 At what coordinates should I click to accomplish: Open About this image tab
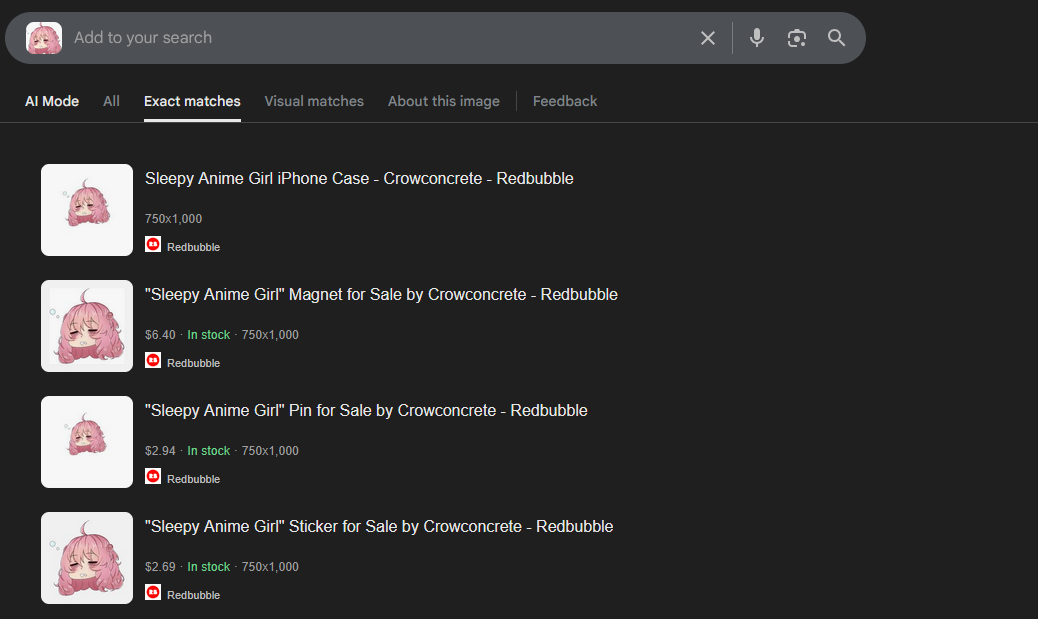444,101
